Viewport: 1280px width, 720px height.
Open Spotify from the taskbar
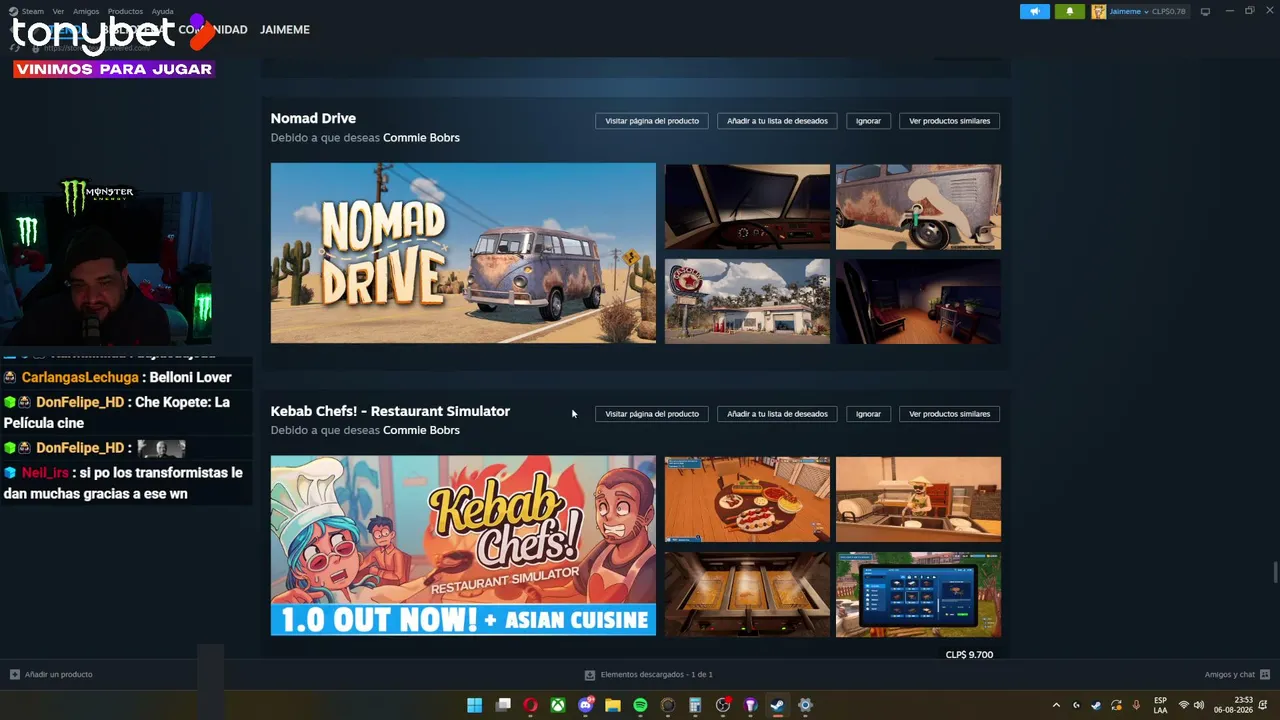pos(641,705)
